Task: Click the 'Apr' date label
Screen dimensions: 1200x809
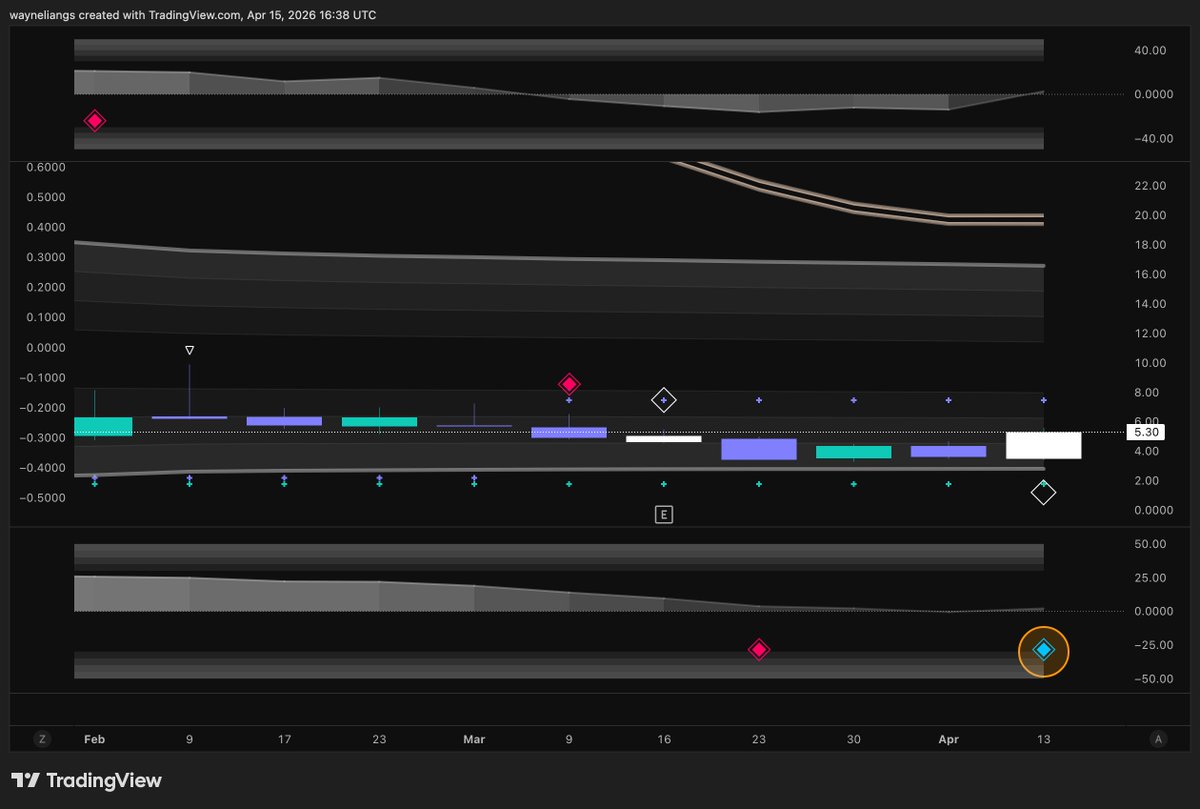Action: (948, 740)
